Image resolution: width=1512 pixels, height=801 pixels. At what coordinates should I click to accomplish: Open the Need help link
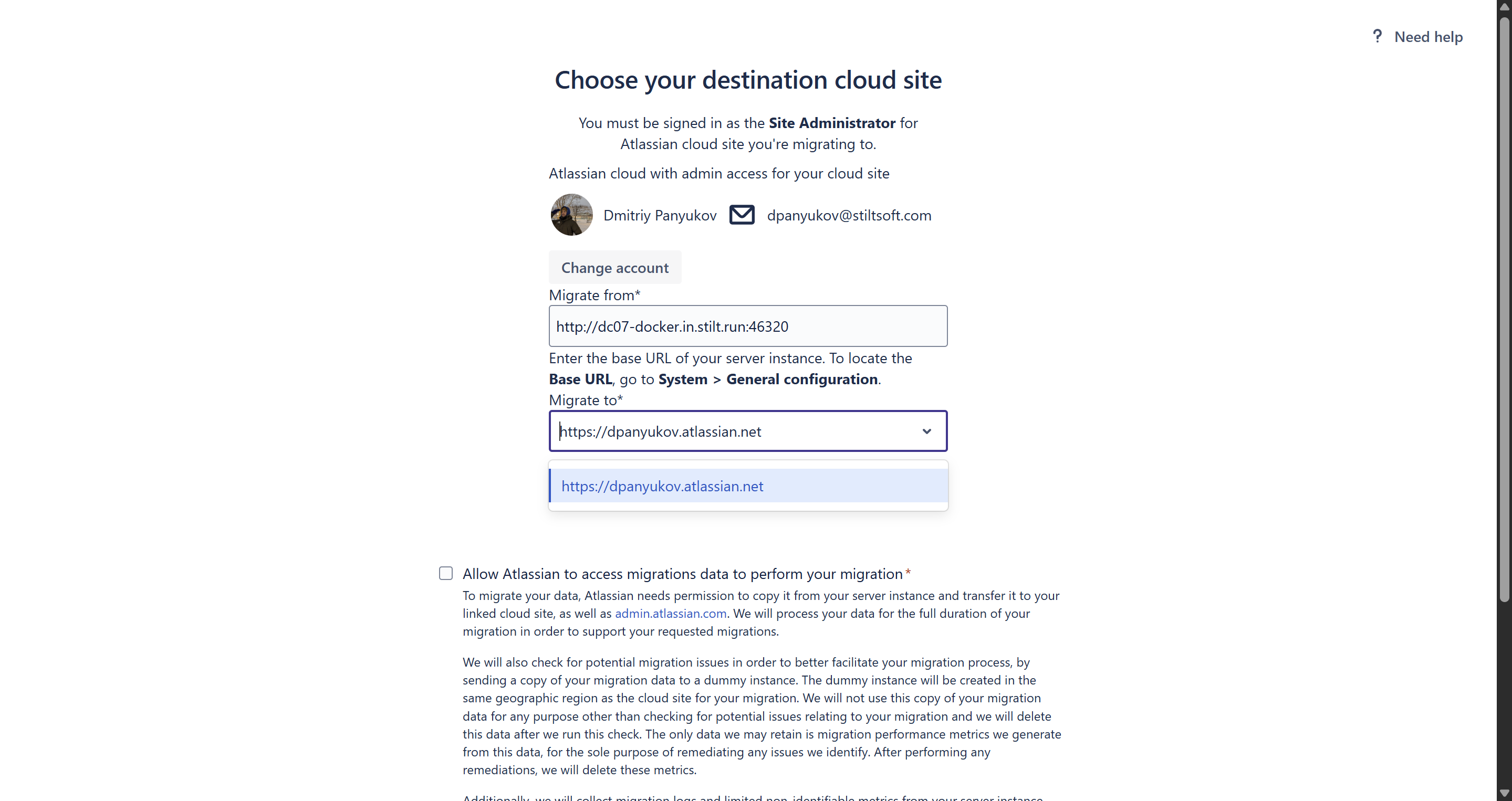(x=1428, y=37)
